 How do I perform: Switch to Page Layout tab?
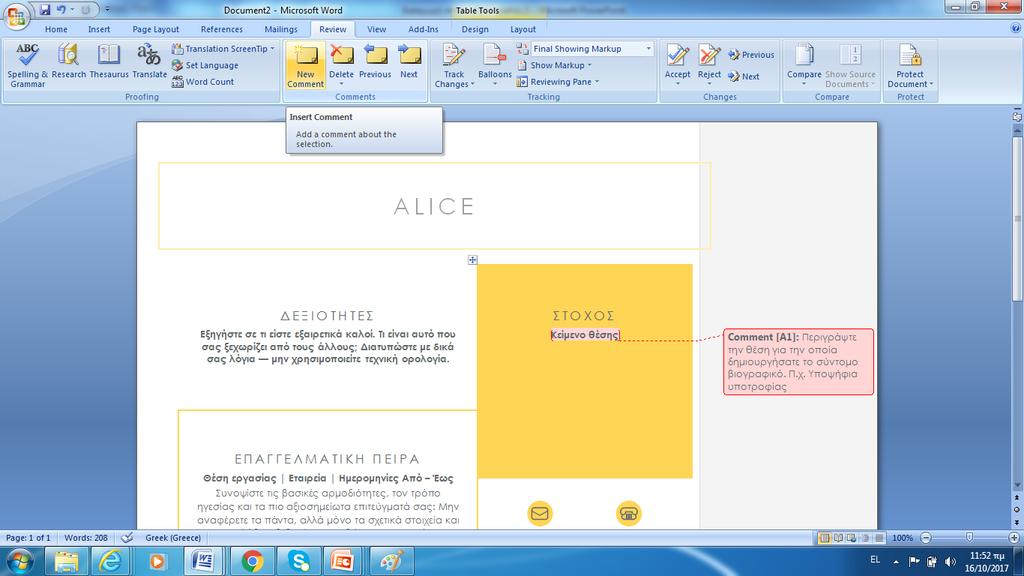[x=155, y=29]
